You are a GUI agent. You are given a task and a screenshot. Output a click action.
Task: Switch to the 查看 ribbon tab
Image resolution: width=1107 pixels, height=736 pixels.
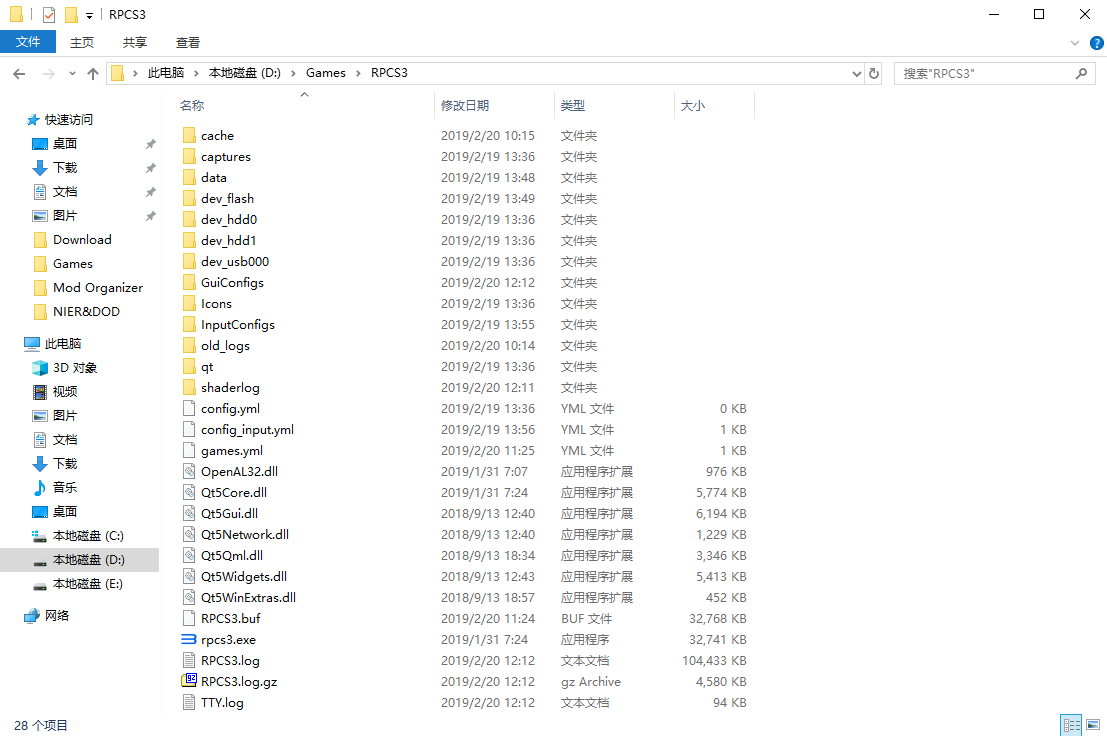point(188,42)
